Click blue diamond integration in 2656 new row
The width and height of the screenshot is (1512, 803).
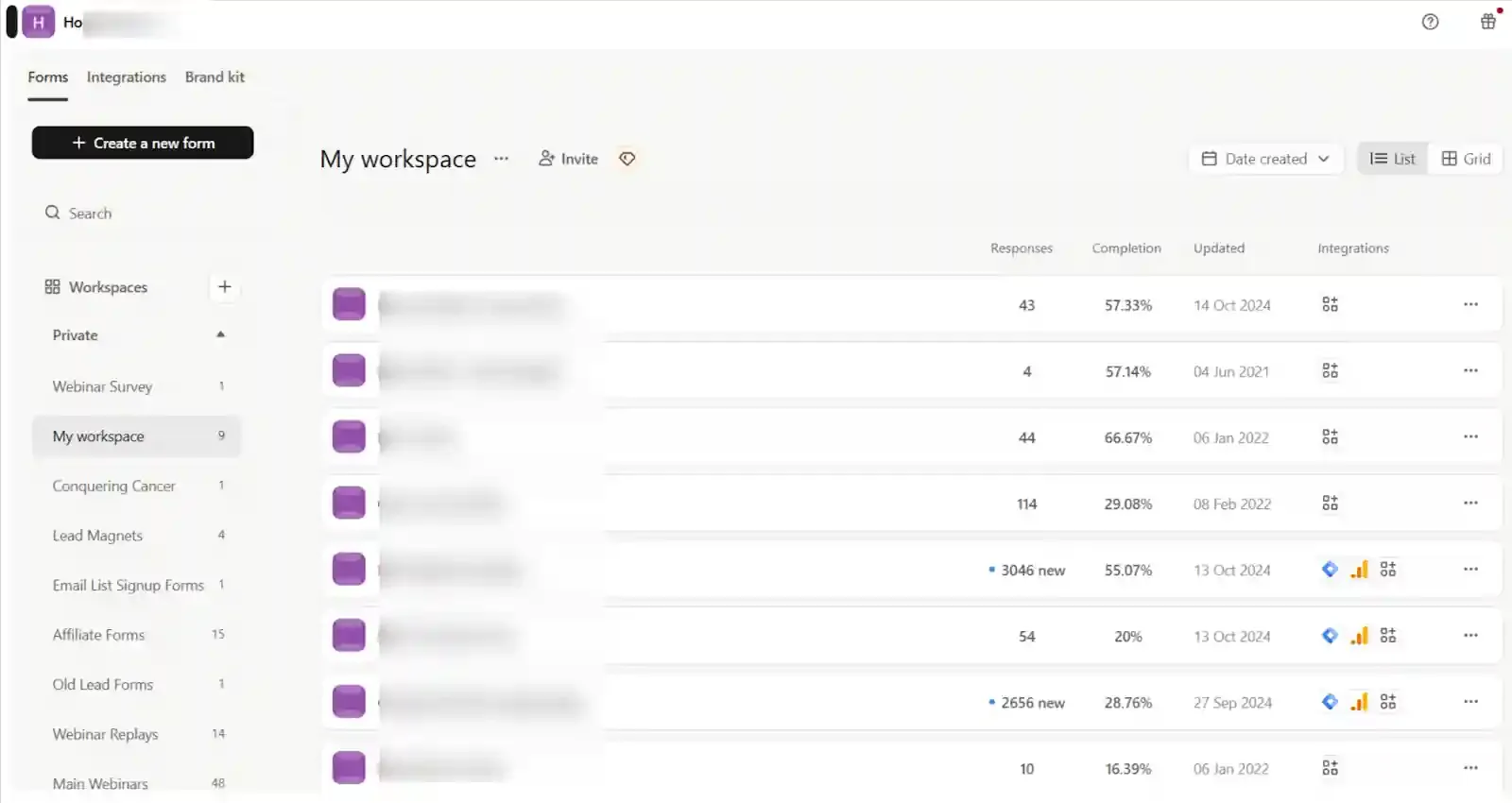click(1330, 701)
